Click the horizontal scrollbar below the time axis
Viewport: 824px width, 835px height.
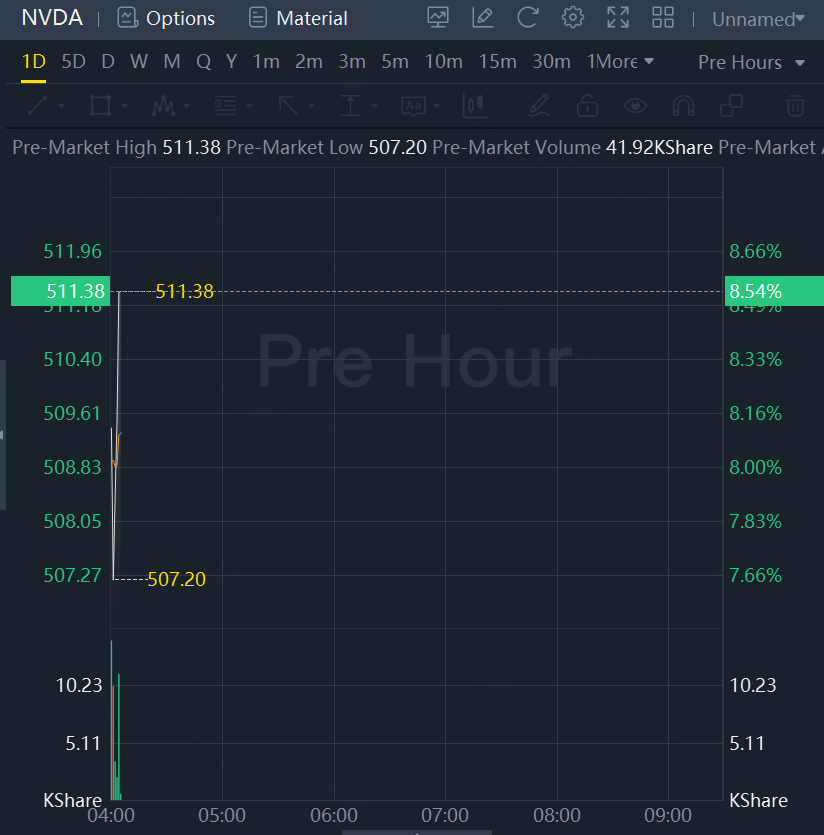(x=417, y=830)
